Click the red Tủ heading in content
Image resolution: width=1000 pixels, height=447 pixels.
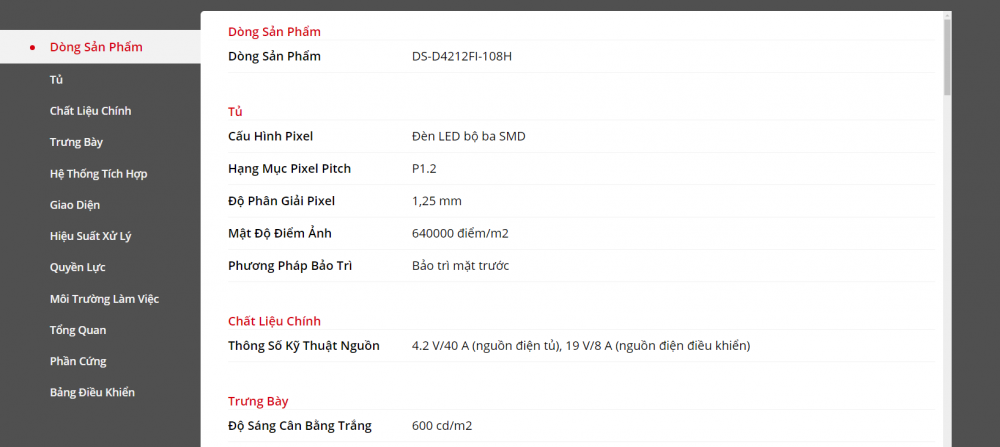(235, 111)
